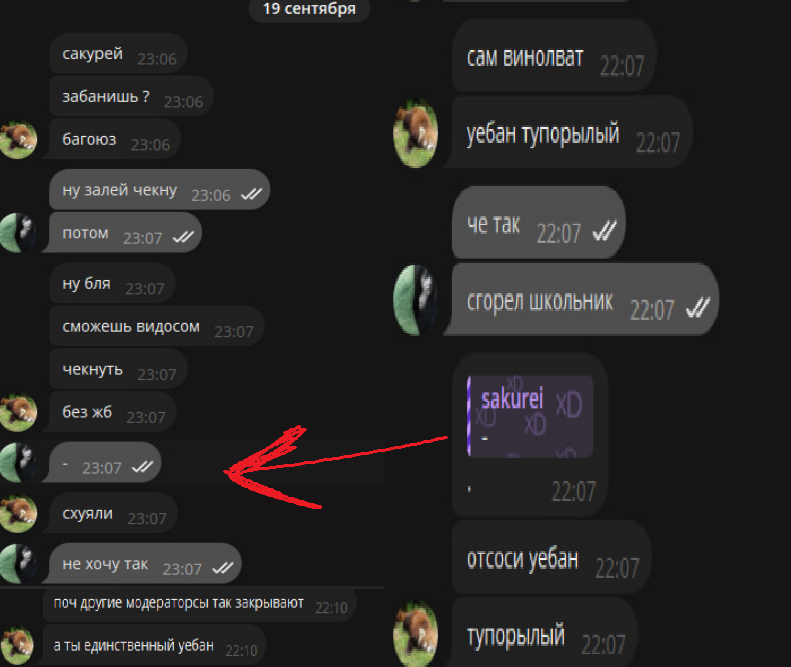Click dark avatar next to 'сгорел школьник'
Image resolution: width=791 pixels, height=667 pixels.
(415, 300)
